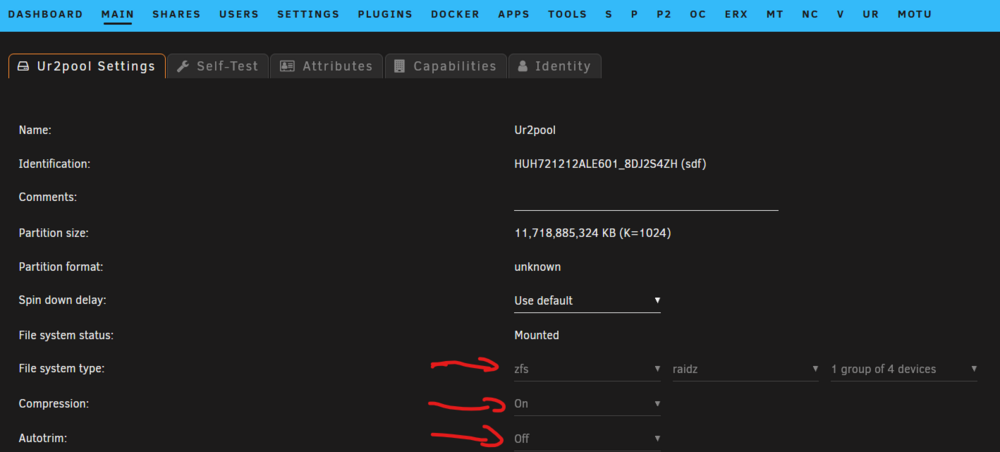Image resolution: width=1000 pixels, height=452 pixels.
Task: Open the raidz layout dropdown
Action: point(746,369)
